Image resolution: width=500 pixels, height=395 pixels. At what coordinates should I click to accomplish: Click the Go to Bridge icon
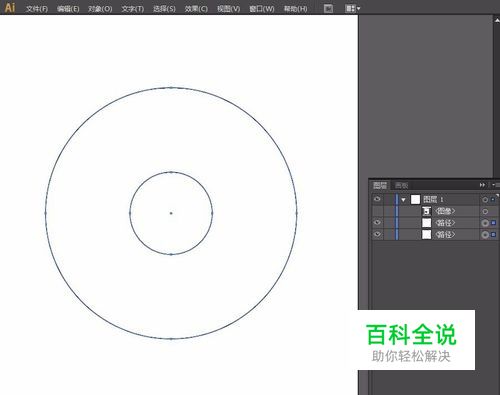coord(328,9)
